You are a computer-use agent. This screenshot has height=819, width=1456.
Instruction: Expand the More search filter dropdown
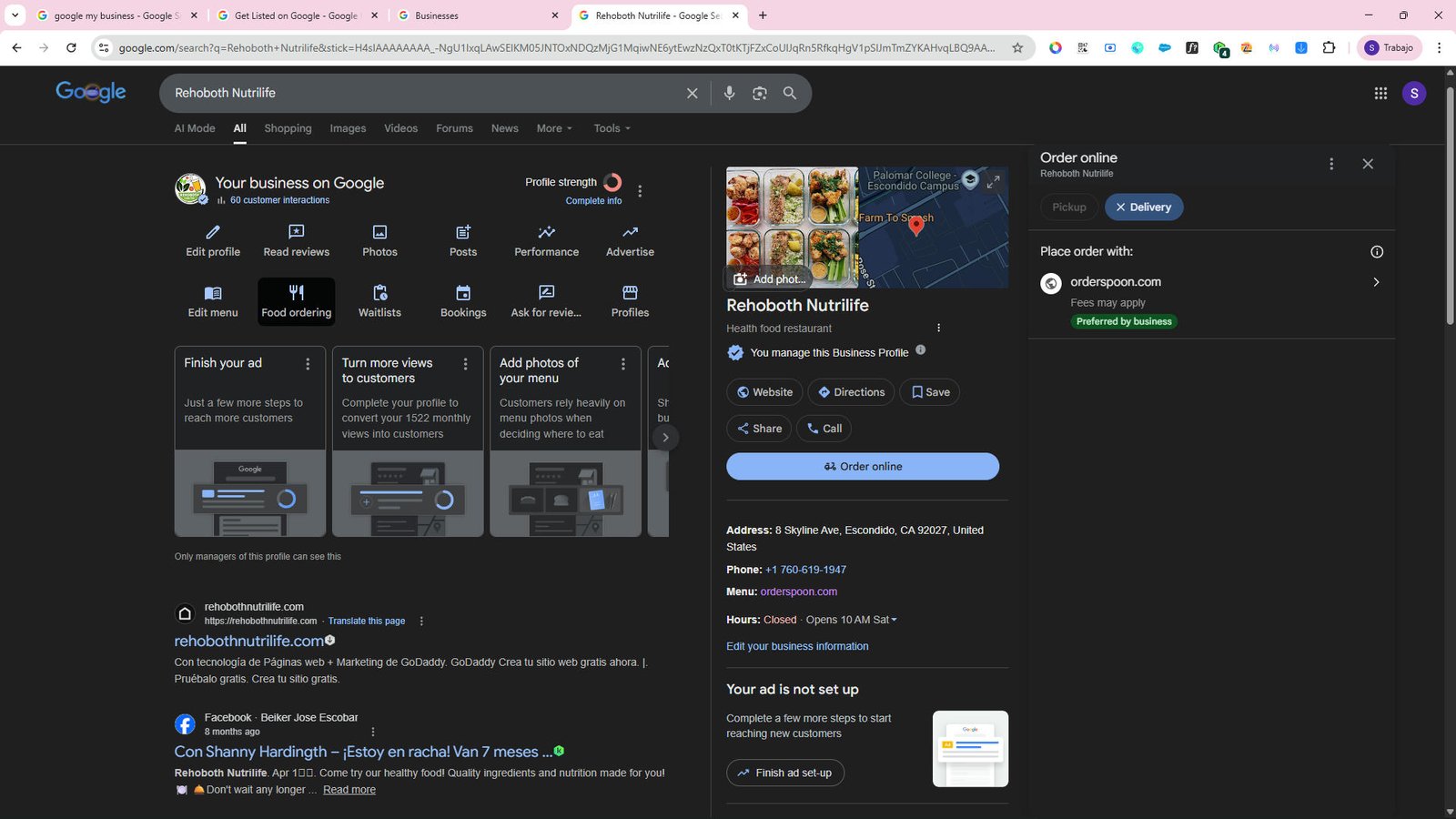[x=554, y=128]
